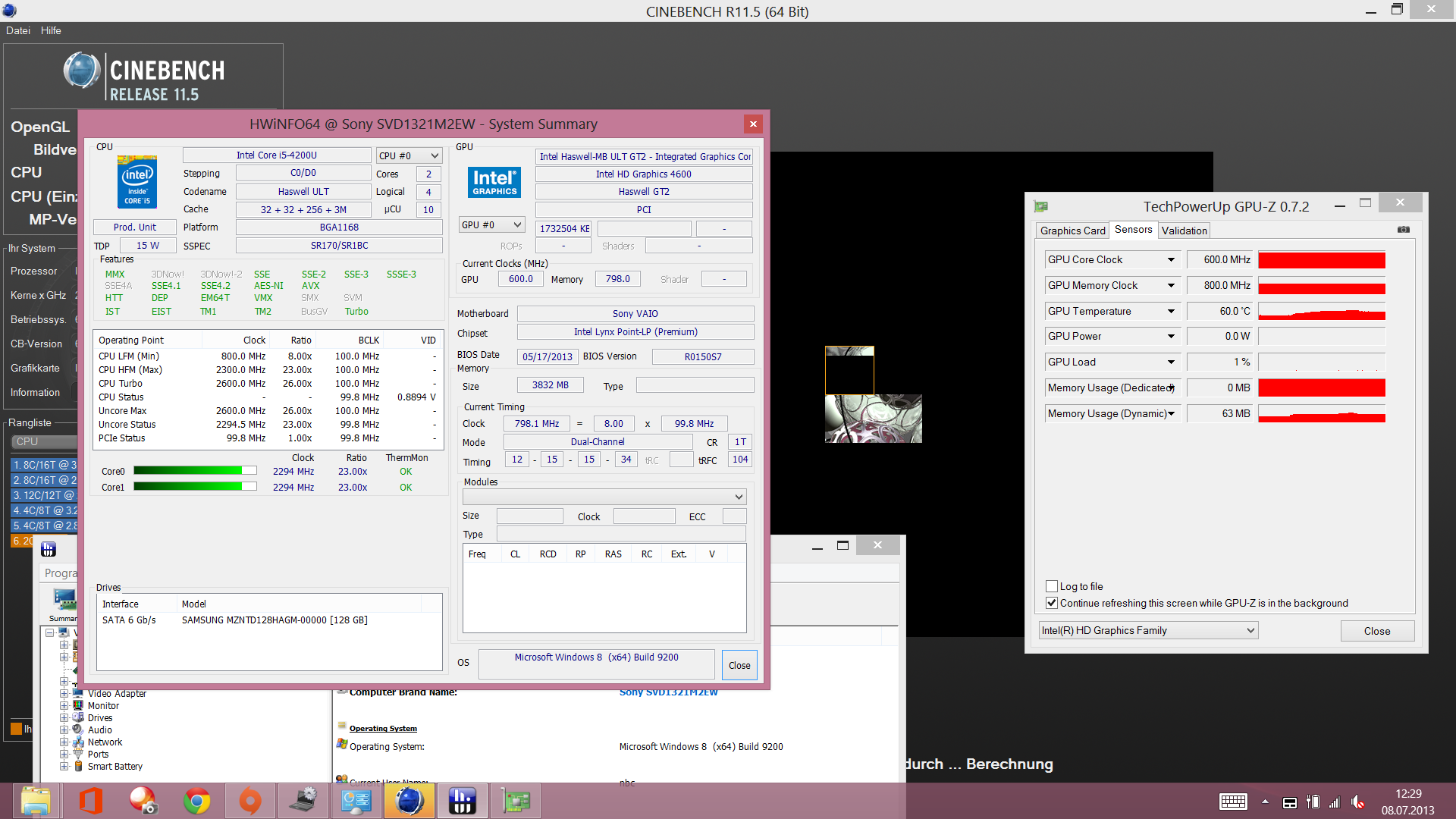Click the Memory Usage (Dynamic) graph
Viewport: 1456px width, 819px height.
tap(1322, 414)
